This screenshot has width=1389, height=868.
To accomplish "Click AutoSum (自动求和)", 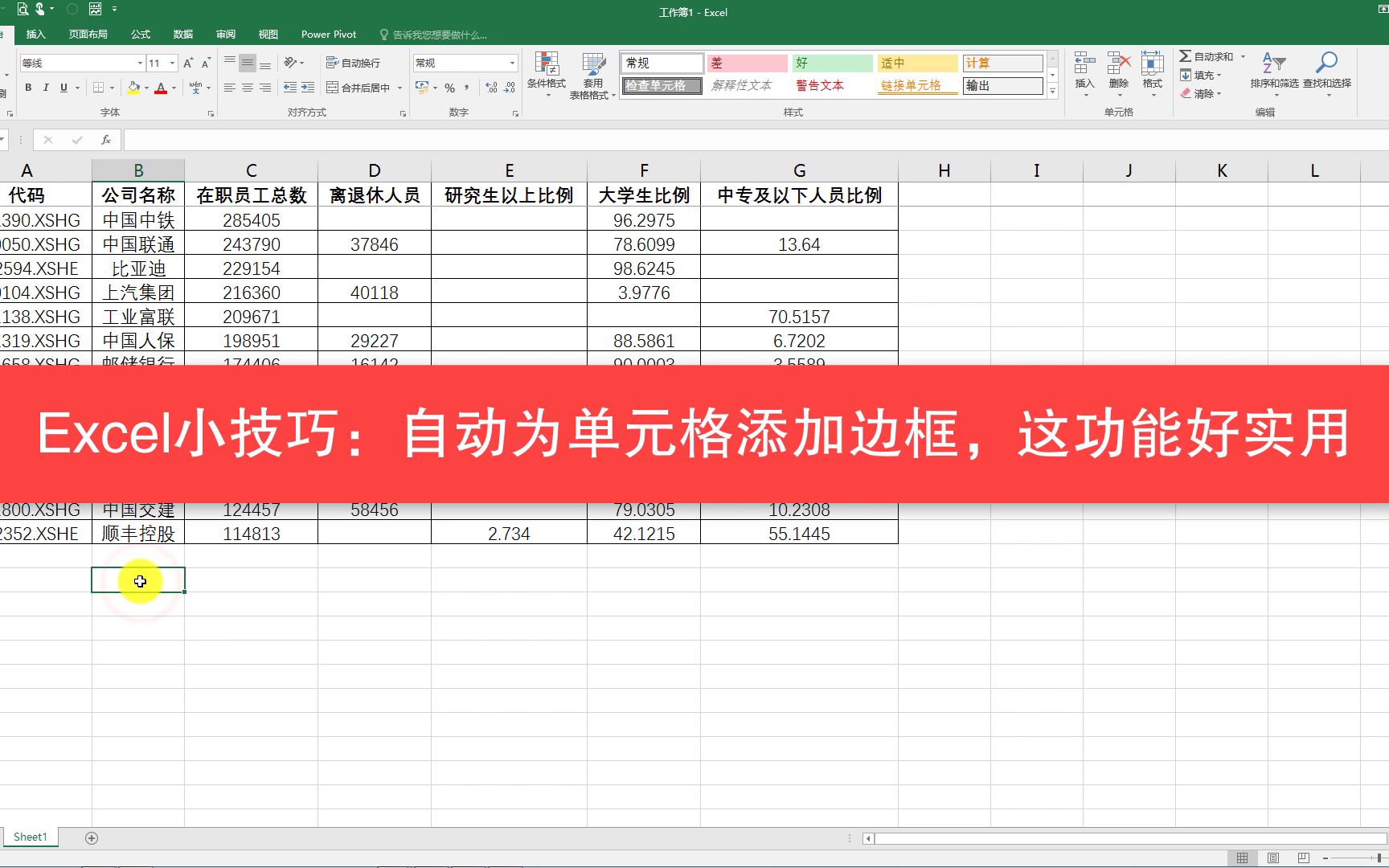I will (1206, 56).
